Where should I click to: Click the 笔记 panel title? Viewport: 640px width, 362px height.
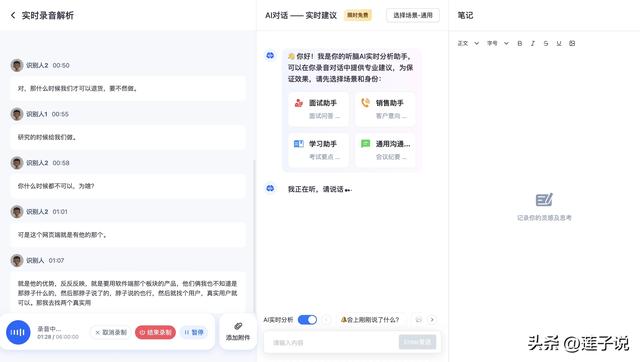(465, 16)
